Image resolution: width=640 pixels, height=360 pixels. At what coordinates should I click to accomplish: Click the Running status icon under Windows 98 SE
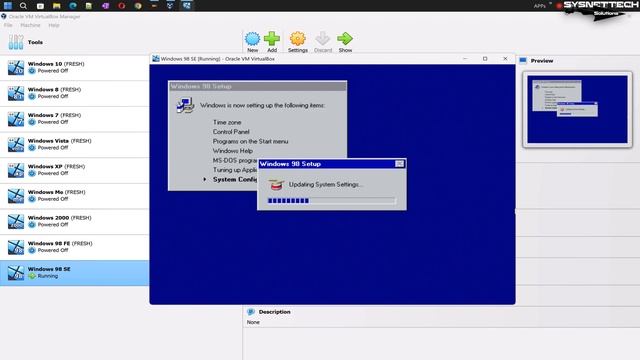tap(32, 276)
